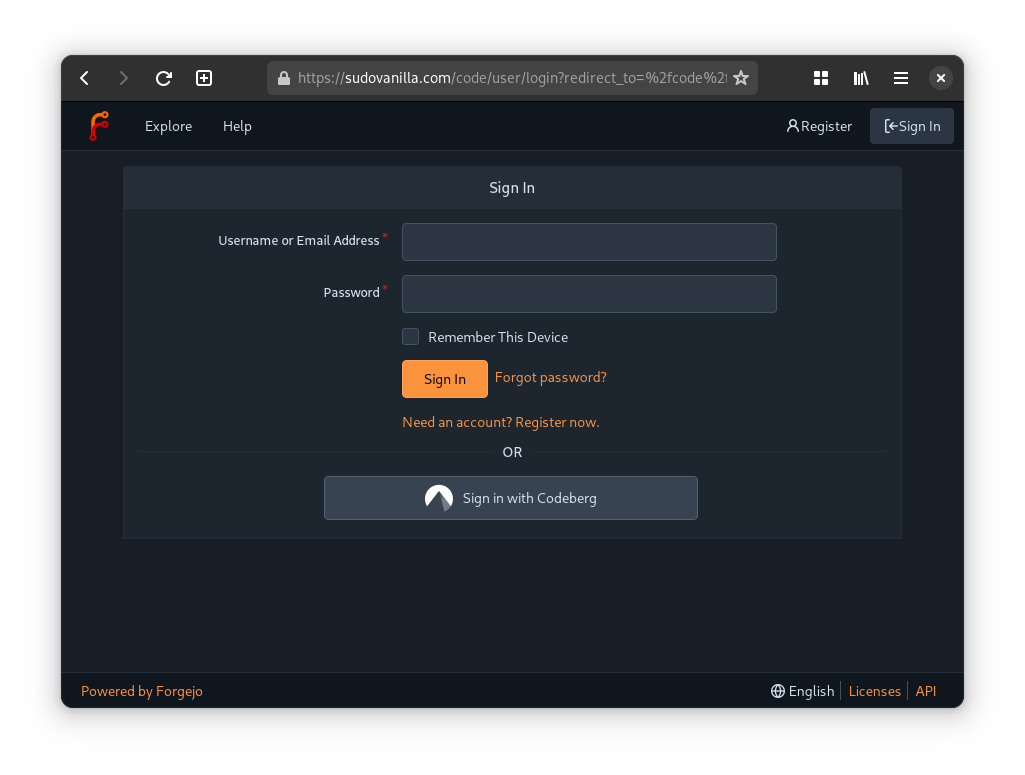Click the Forgejo logo icon
Screen dimensions: 1025x775
pos(98,126)
